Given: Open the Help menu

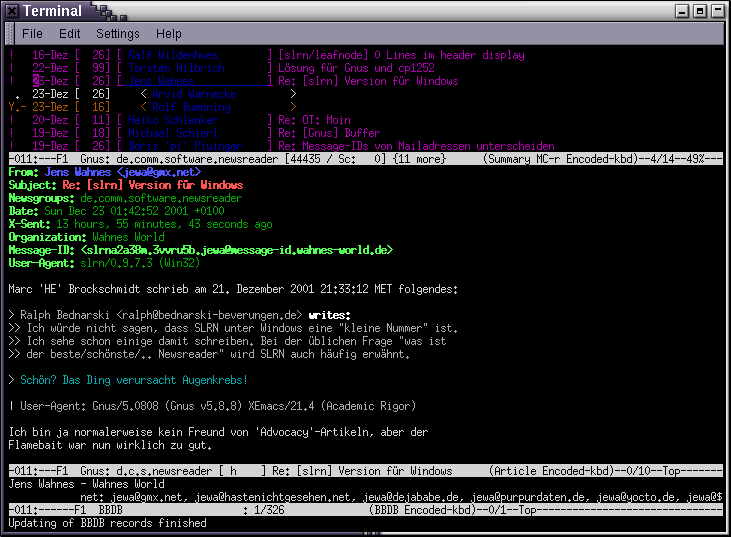Looking at the screenshot, I should pos(169,34).
